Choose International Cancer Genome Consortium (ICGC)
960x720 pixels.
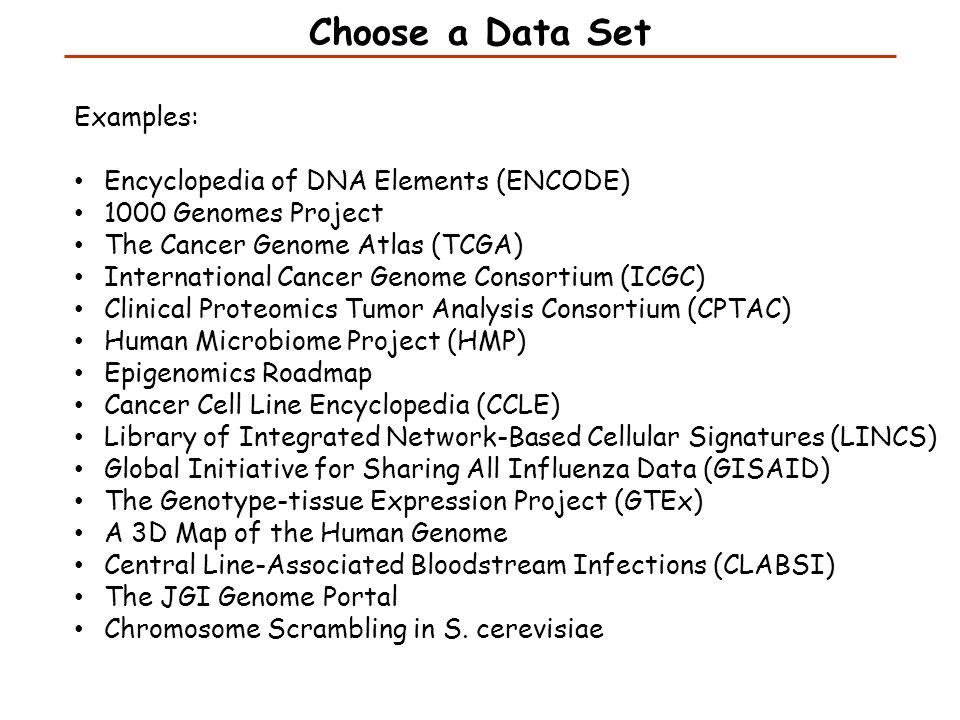point(405,277)
